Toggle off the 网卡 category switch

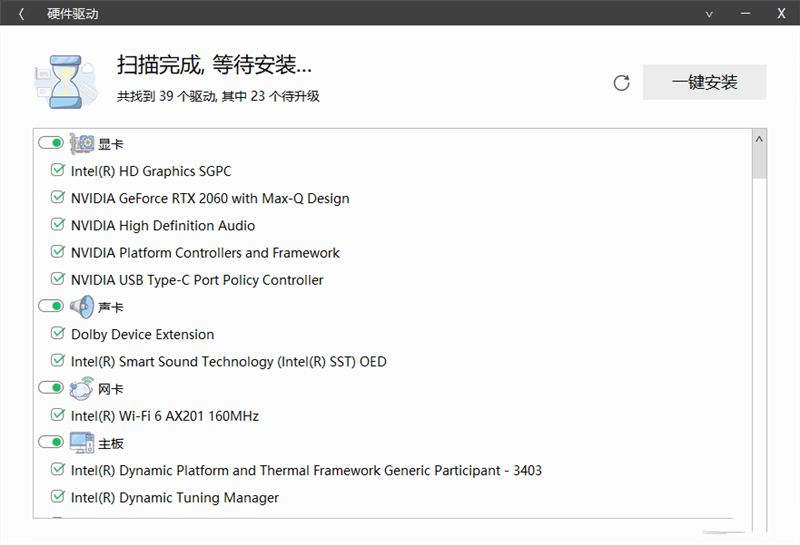point(51,388)
